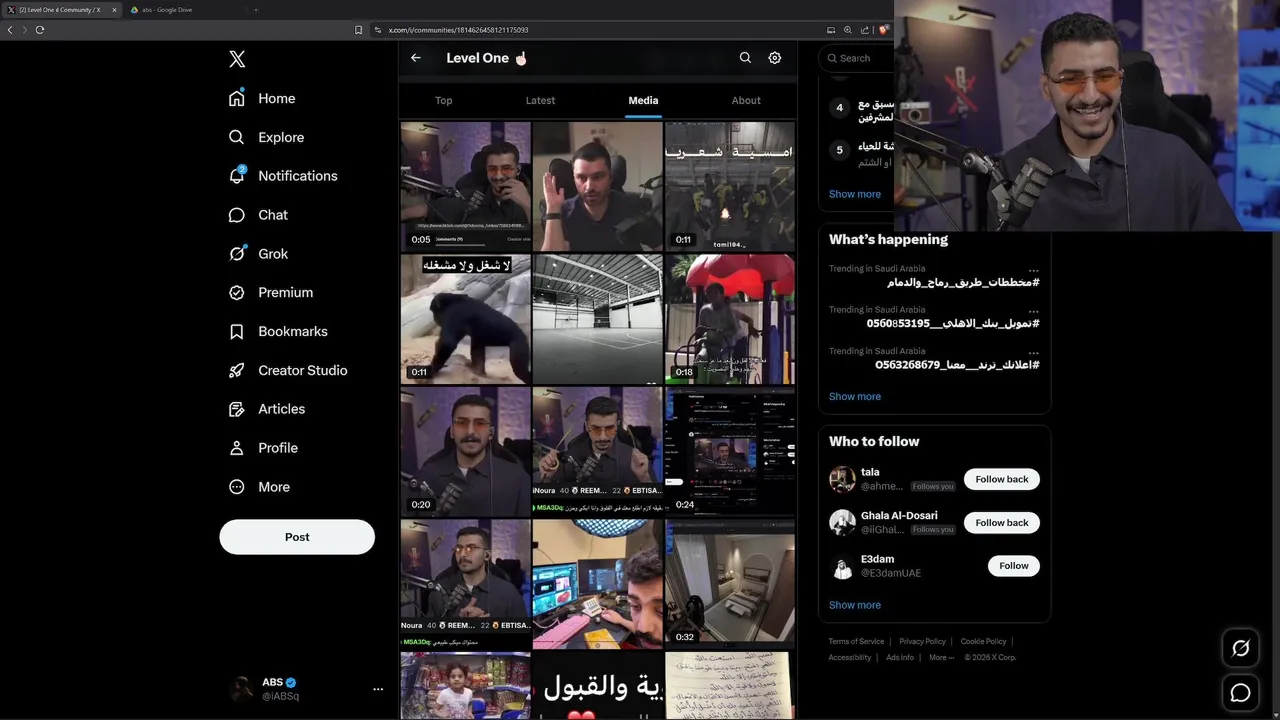Viewport: 1280px width, 720px height.
Task: Follow back tala
Action: pyautogui.click(x=1002, y=479)
